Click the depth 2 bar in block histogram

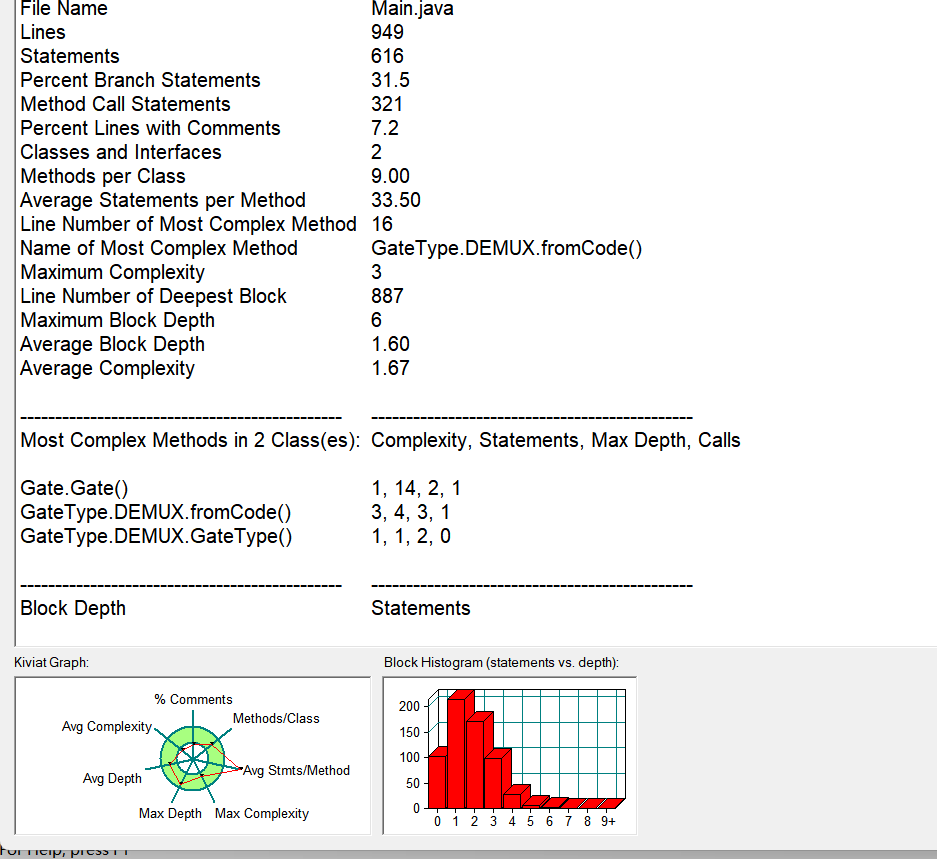pyautogui.click(x=475, y=764)
